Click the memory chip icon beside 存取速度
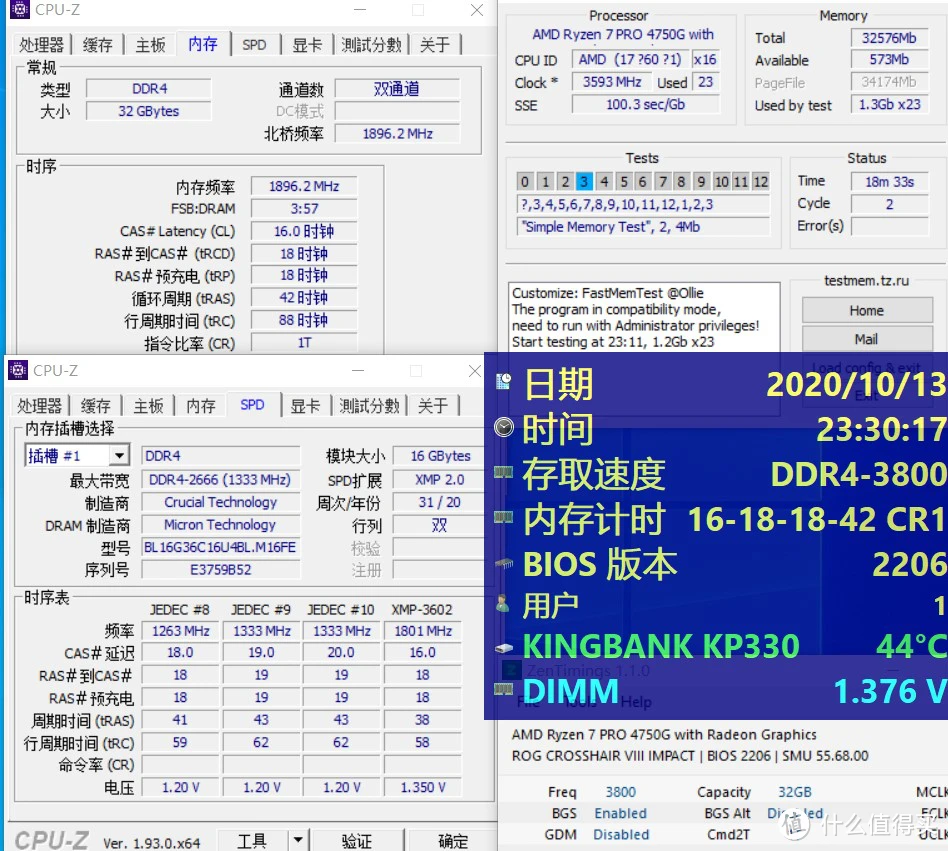The width and height of the screenshot is (948, 851). [x=504, y=474]
